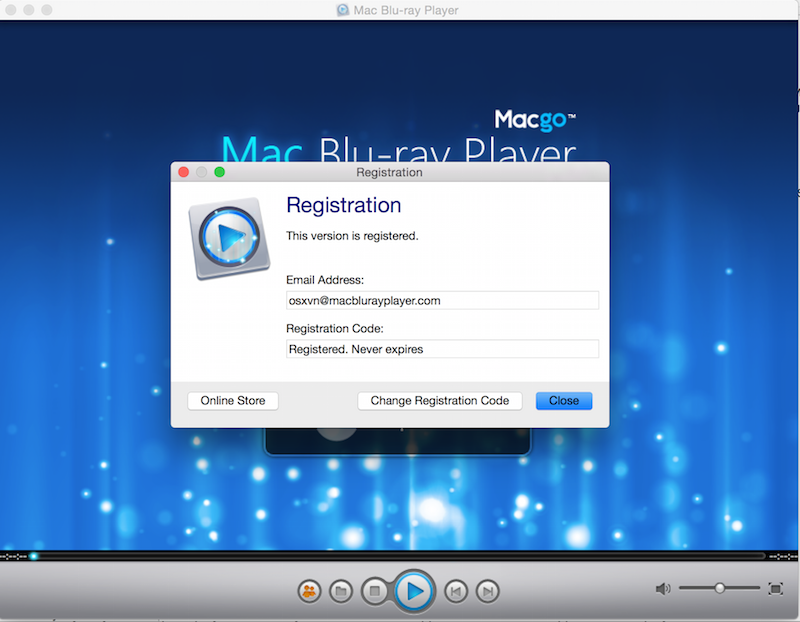800x622 pixels.
Task: Skip to the previous chapter
Action: point(456,591)
